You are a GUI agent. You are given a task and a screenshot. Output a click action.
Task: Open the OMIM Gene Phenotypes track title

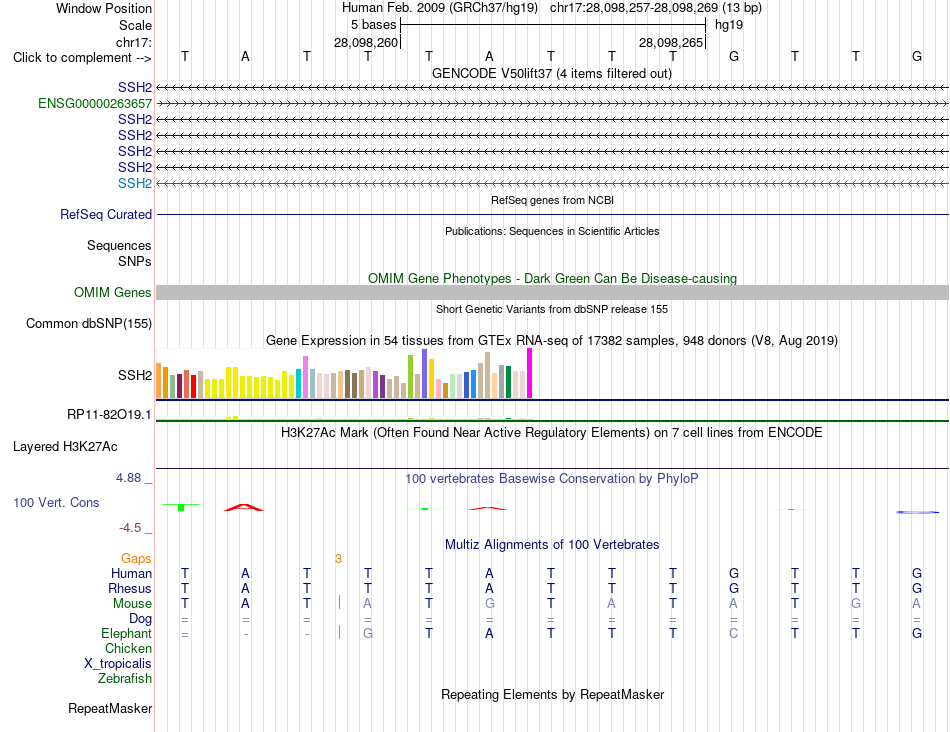tap(552, 278)
